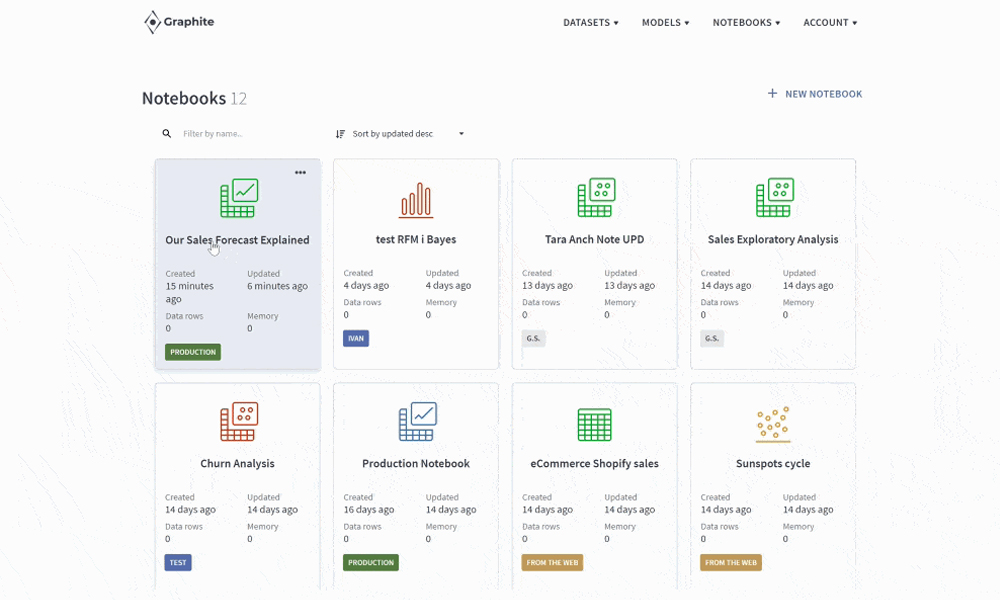Click the Our Sales Forecast Explained chart icon

(x=239, y=198)
